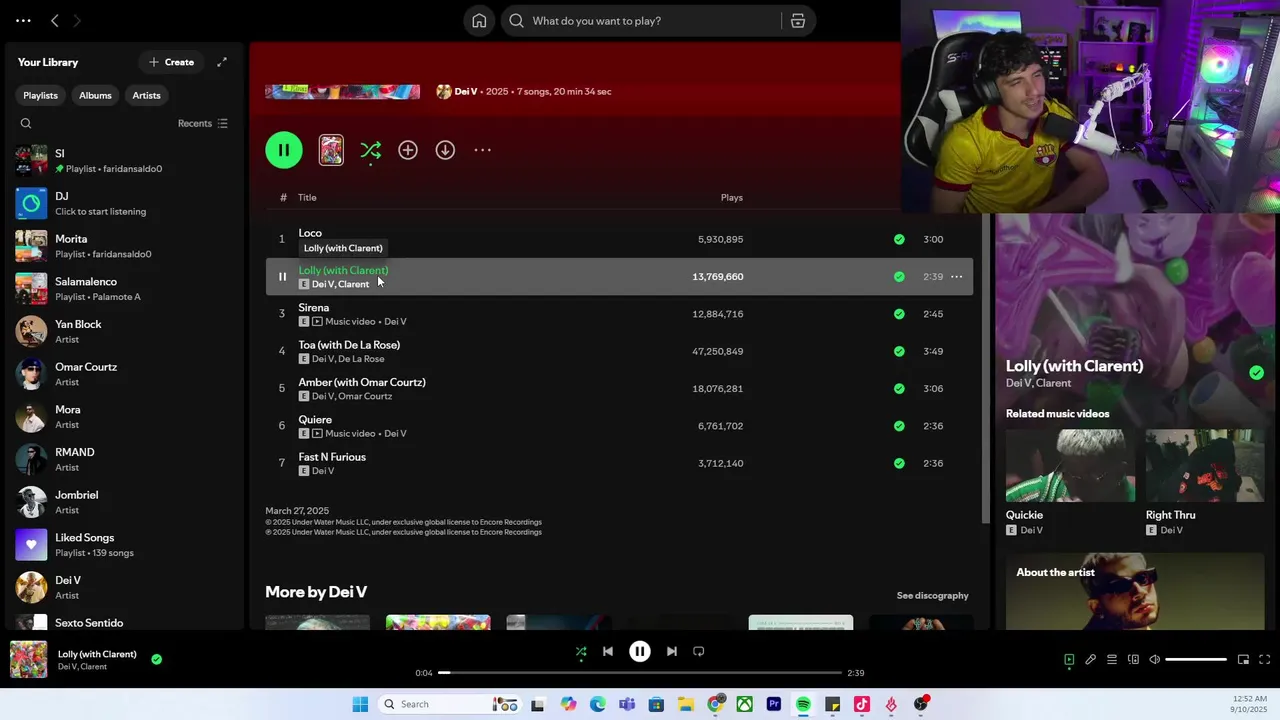Skip to previous track
The width and height of the screenshot is (1280, 720).
[607, 651]
